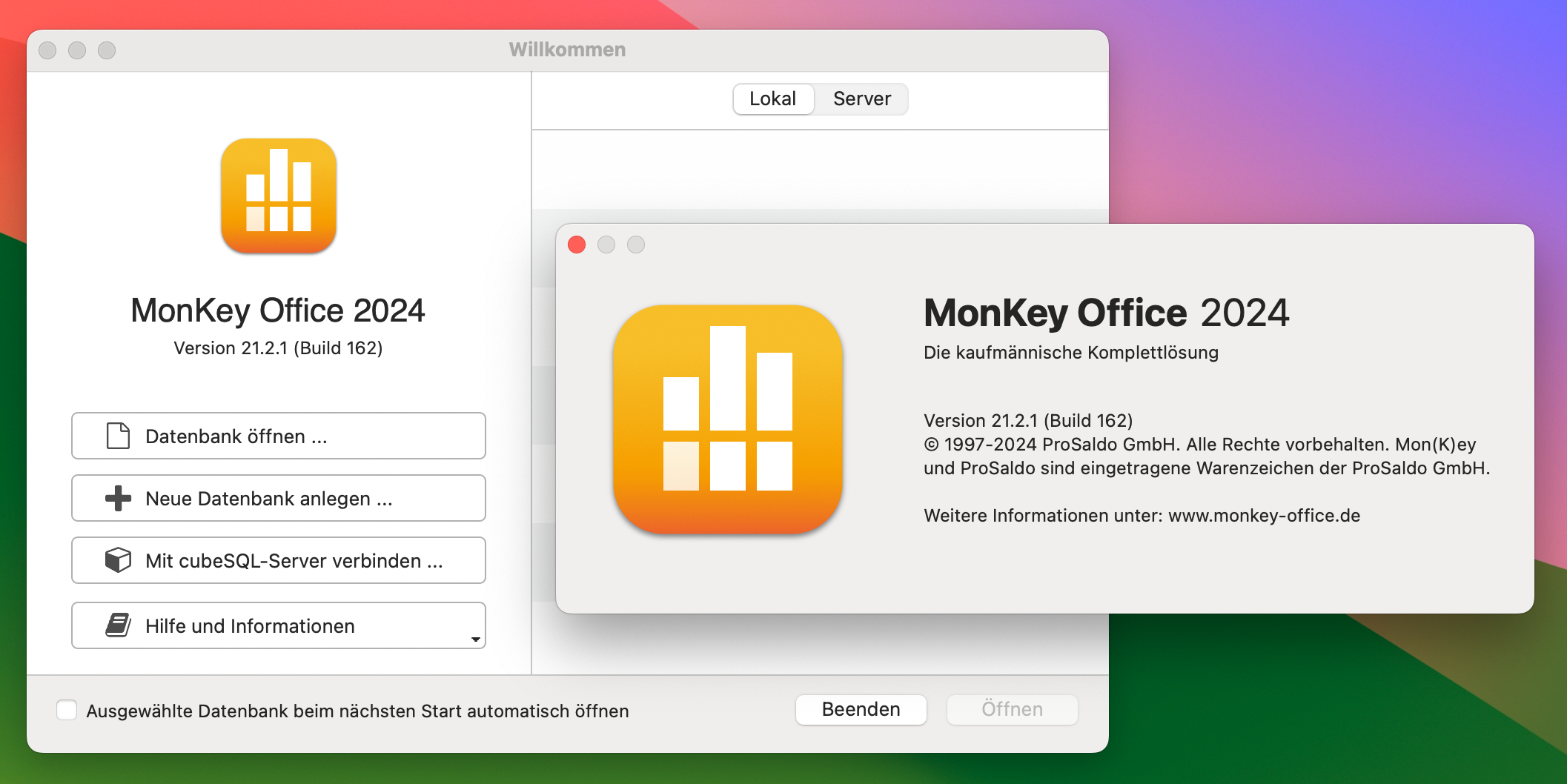This screenshot has height=784, width=1567.
Task: Click version text under logo in Willkommen window
Action: [x=278, y=348]
